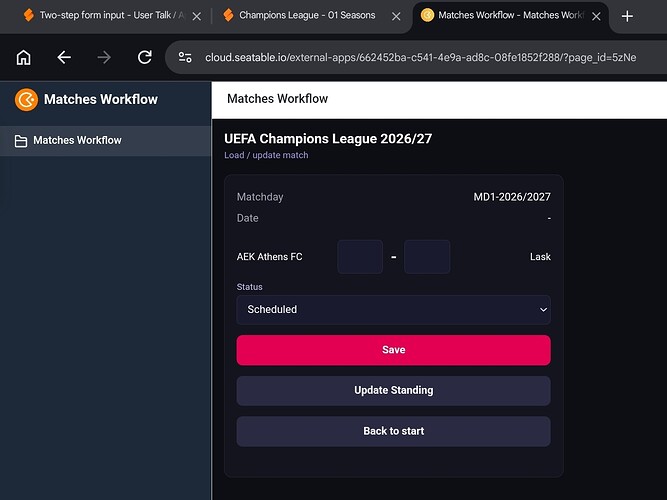Open Matches Workflow page in sidebar
The image size is (667, 500).
[x=105, y=141]
